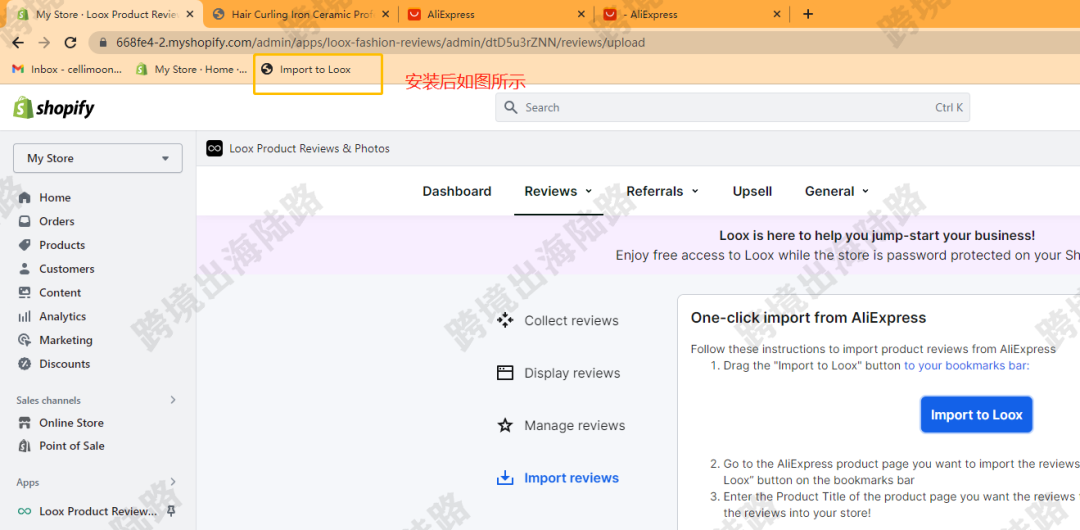Reload the page with the refresh icon
The image size is (1080, 530).
(x=70, y=43)
